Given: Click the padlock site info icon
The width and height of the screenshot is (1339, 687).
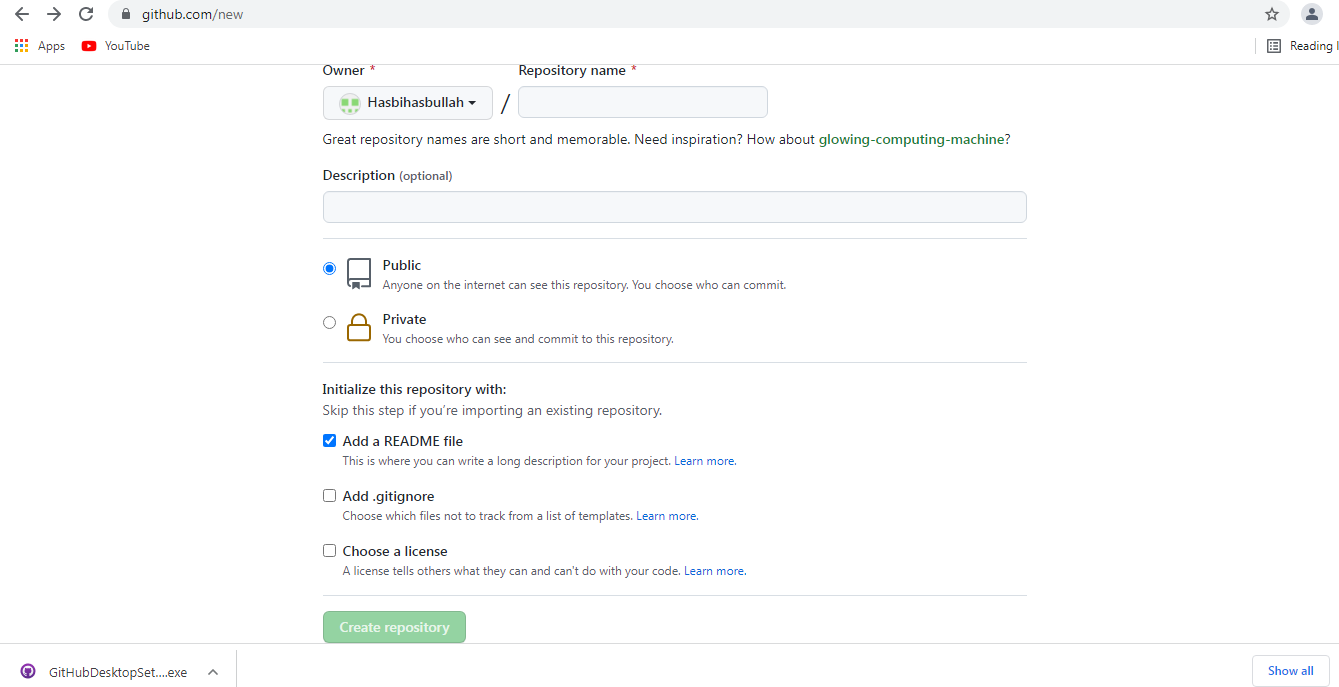Looking at the screenshot, I should click(x=126, y=15).
